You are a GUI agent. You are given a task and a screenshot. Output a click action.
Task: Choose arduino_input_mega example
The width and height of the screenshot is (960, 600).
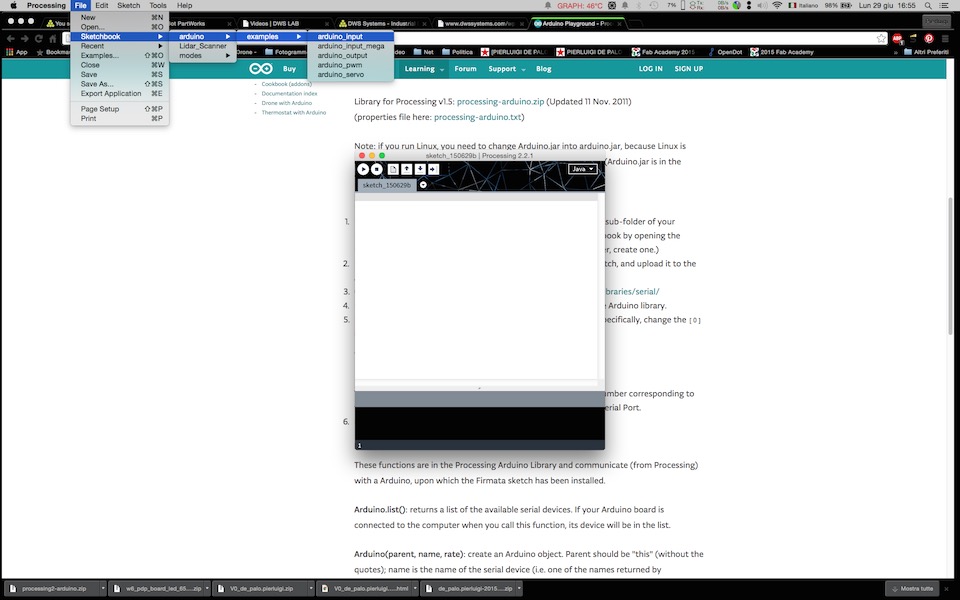pyautogui.click(x=350, y=46)
